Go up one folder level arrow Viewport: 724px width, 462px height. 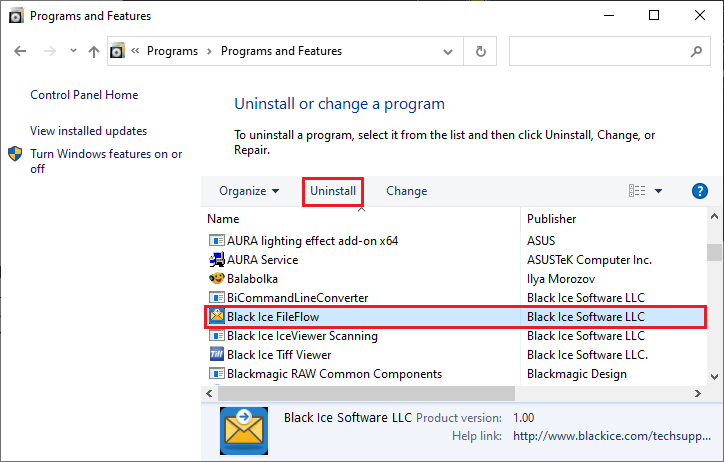pos(94,51)
